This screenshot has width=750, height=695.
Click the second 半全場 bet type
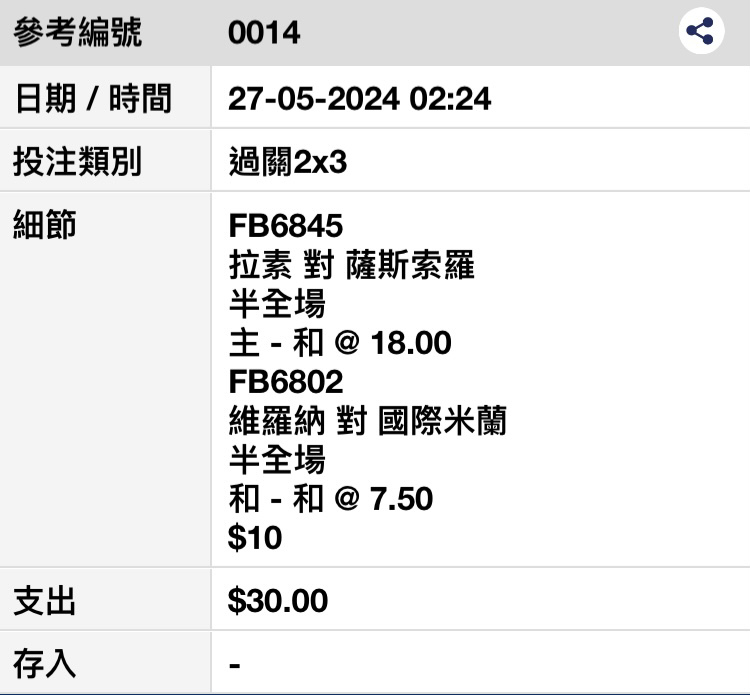click(277, 460)
